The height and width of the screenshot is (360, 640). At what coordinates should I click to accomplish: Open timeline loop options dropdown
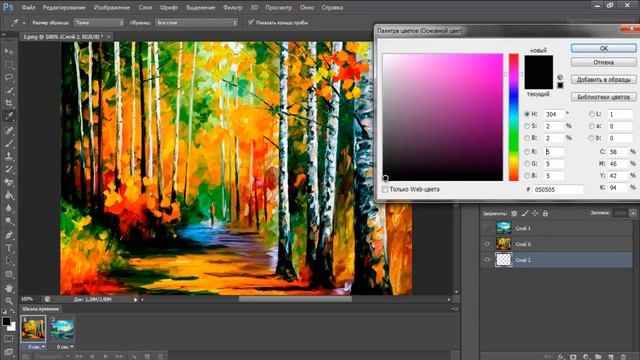pos(67,357)
